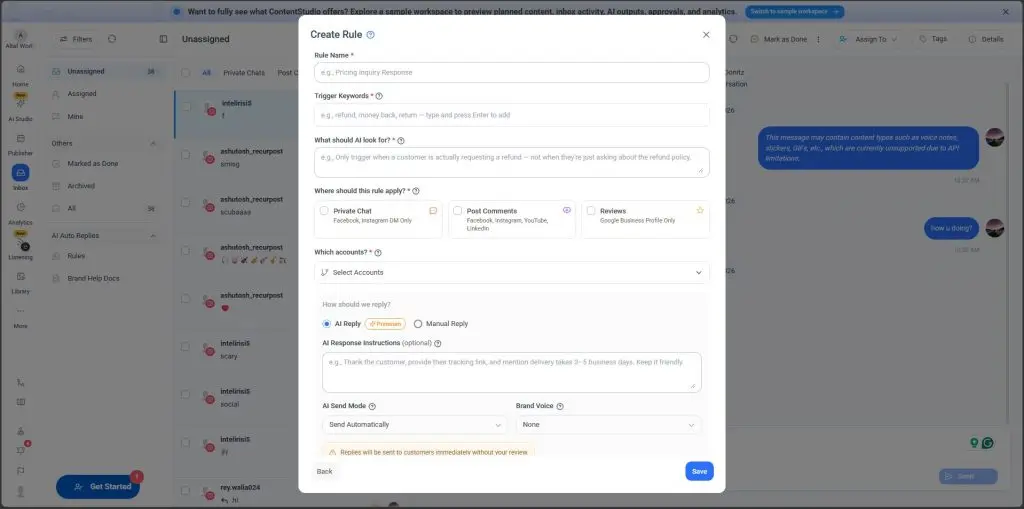Image resolution: width=1024 pixels, height=509 pixels.
Task: Open Analytics from sidebar
Action: tap(20, 212)
